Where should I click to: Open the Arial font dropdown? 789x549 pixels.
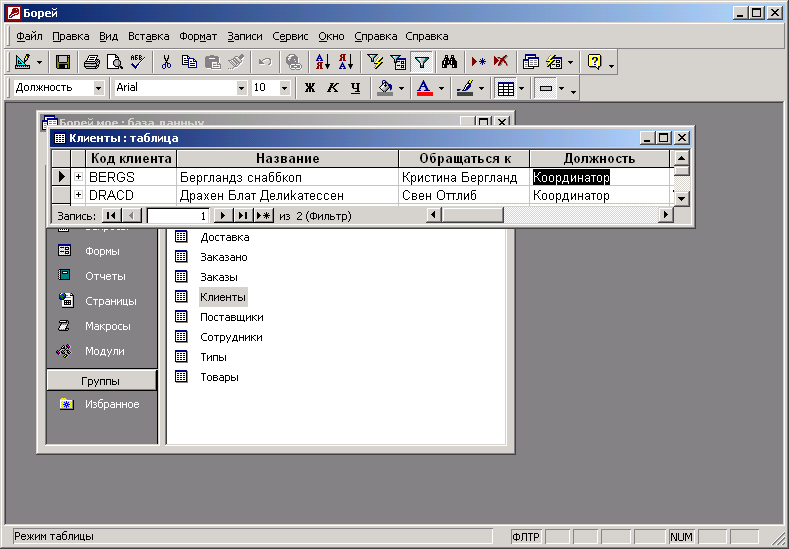(x=242, y=88)
